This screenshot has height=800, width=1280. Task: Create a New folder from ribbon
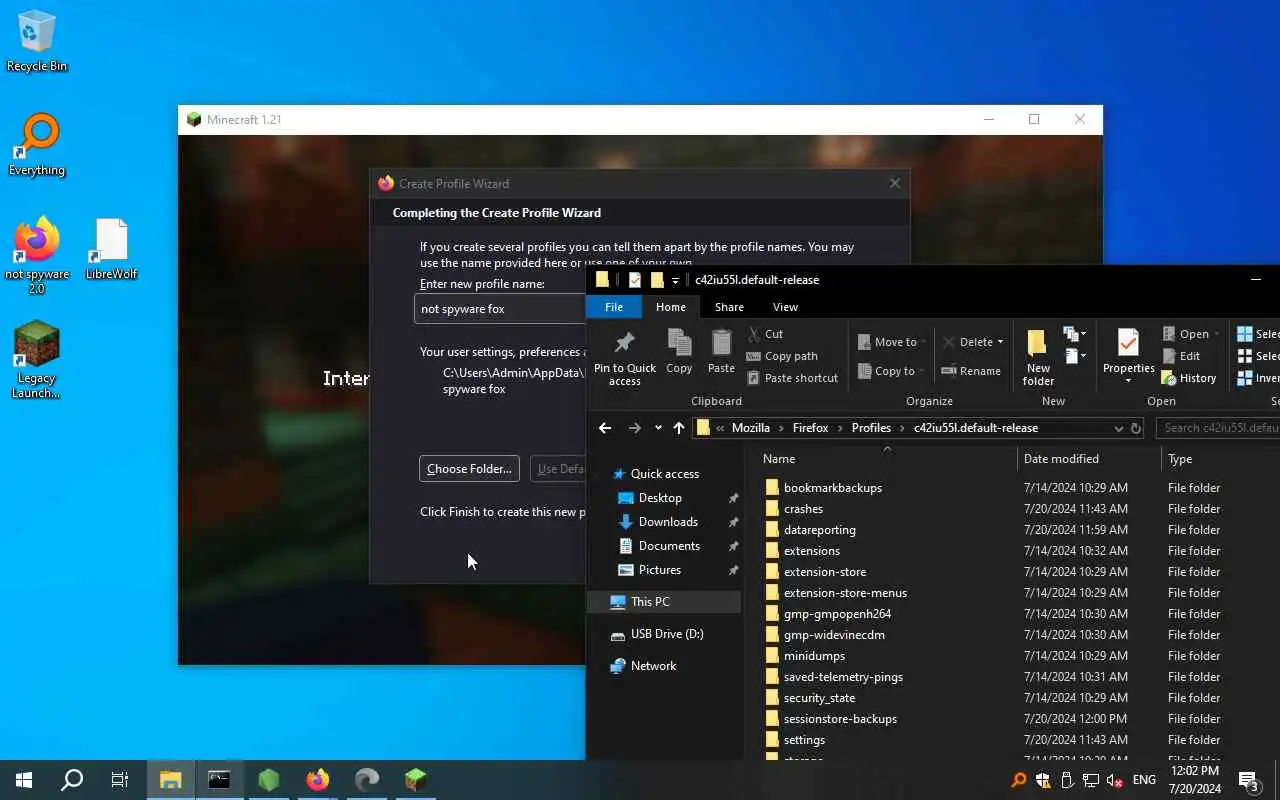pos(1038,358)
